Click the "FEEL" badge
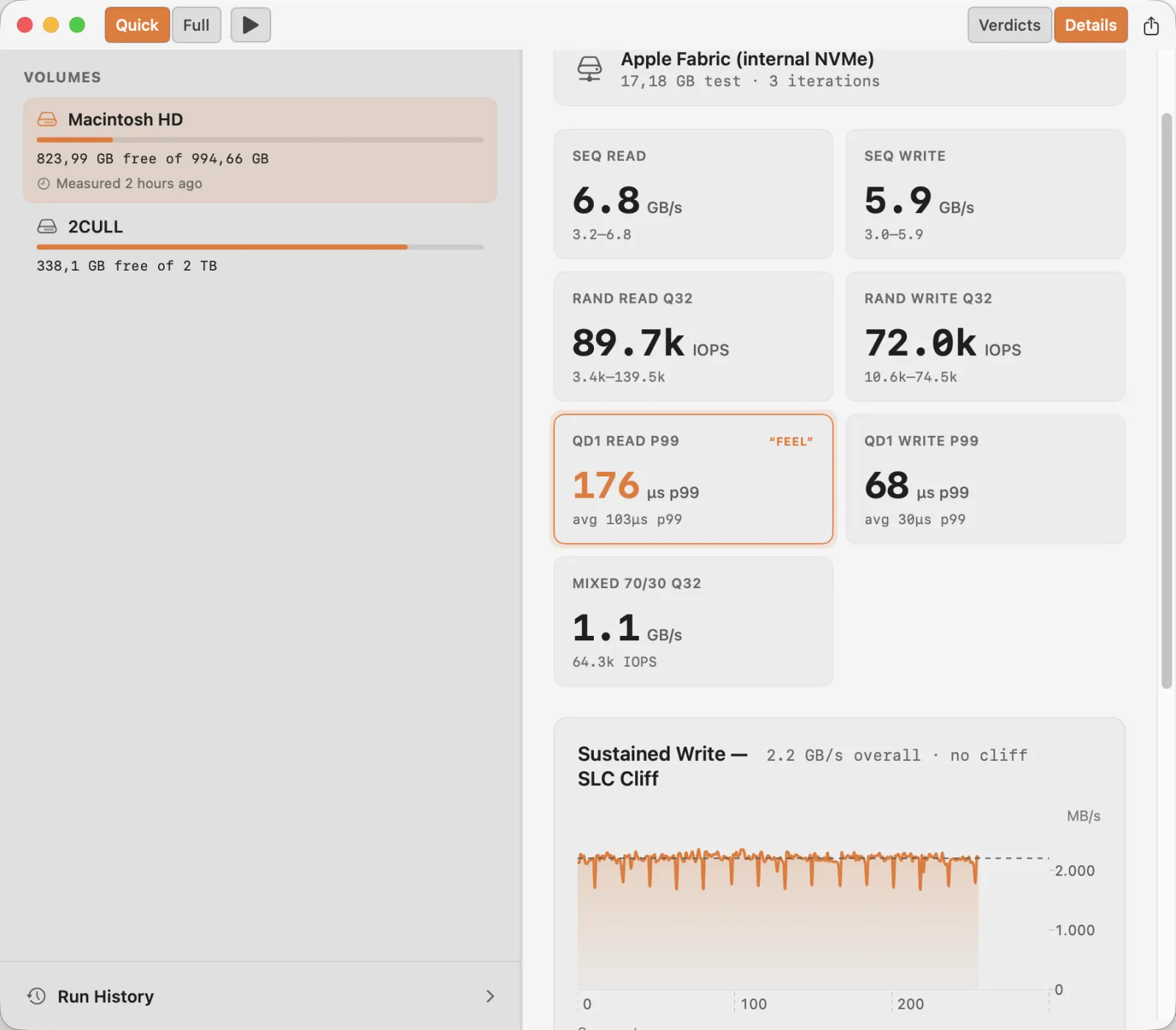Image resolution: width=1176 pixels, height=1030 pixels. 791,442
